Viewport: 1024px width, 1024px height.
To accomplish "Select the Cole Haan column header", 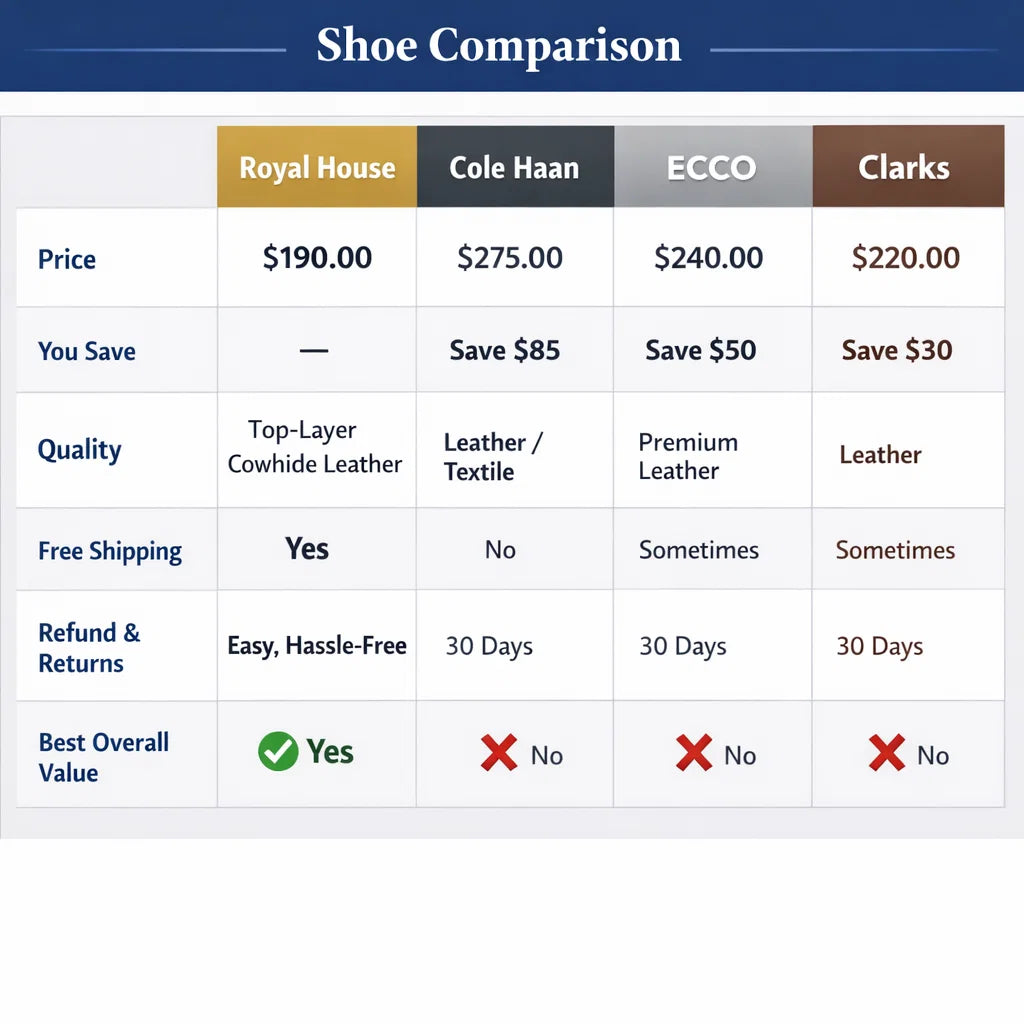I will pos(514,167).
